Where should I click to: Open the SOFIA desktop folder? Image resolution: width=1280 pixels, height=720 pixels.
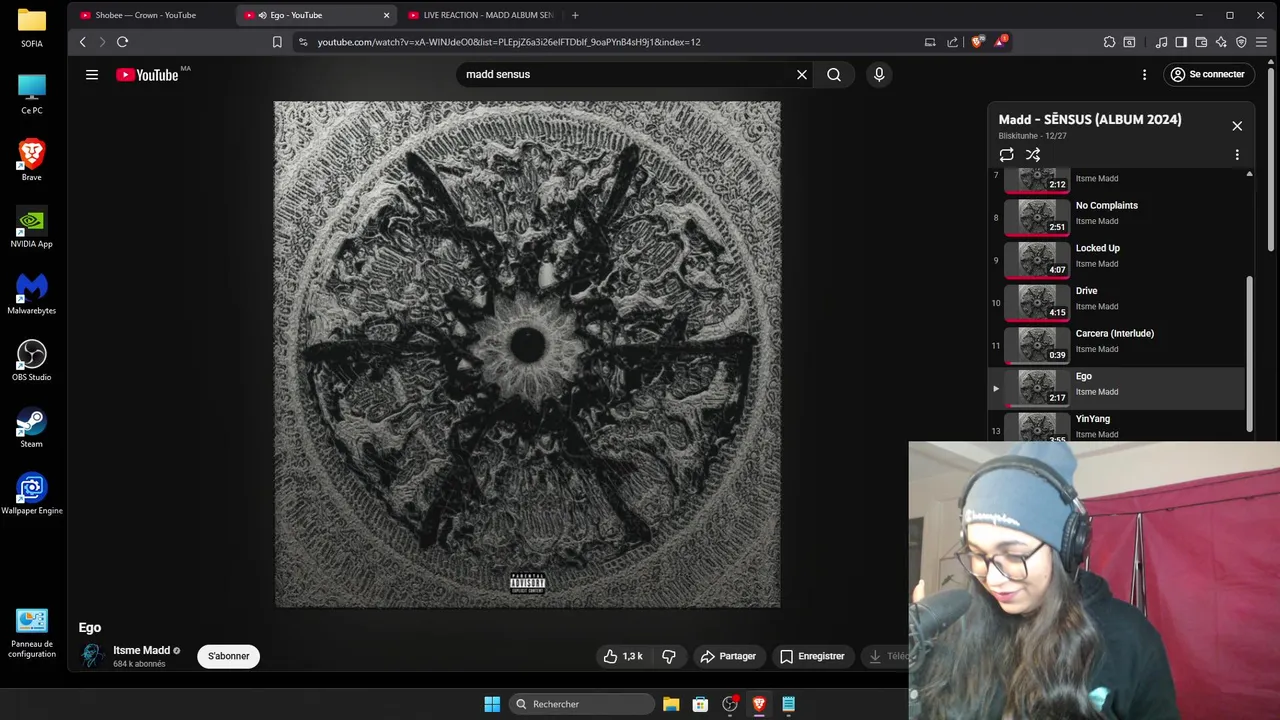pos(32,28)
